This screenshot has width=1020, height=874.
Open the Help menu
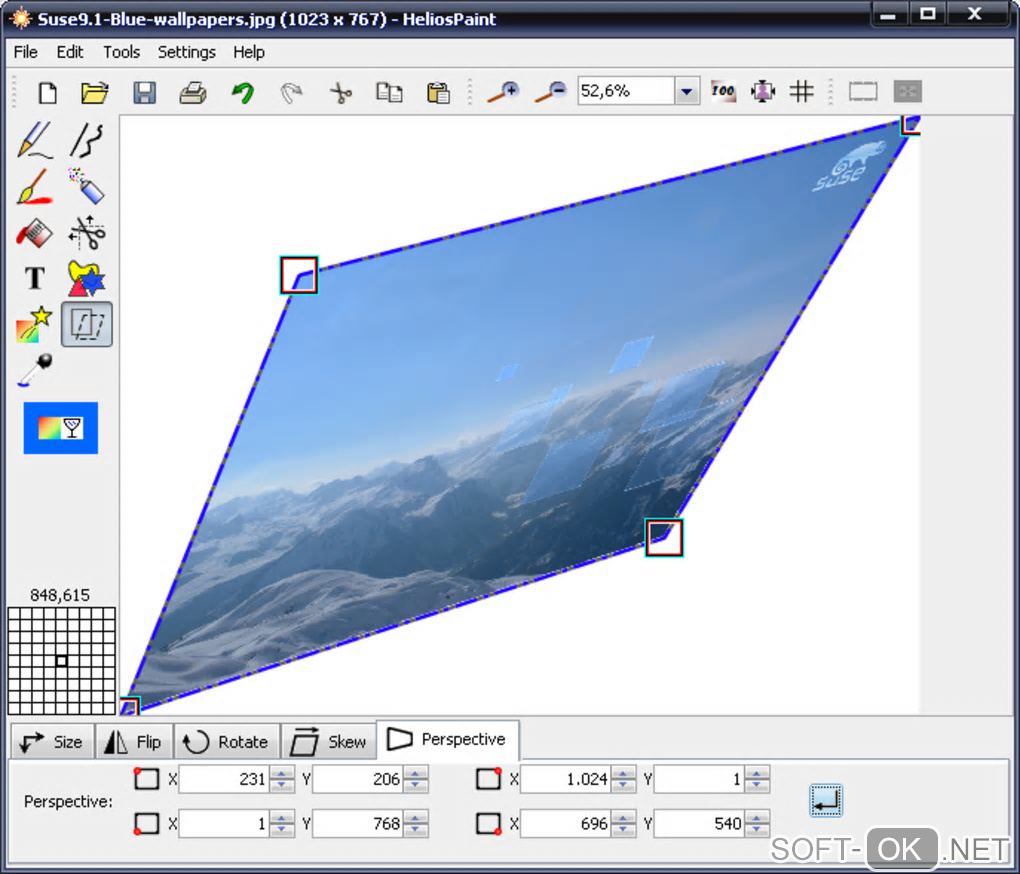249,52
